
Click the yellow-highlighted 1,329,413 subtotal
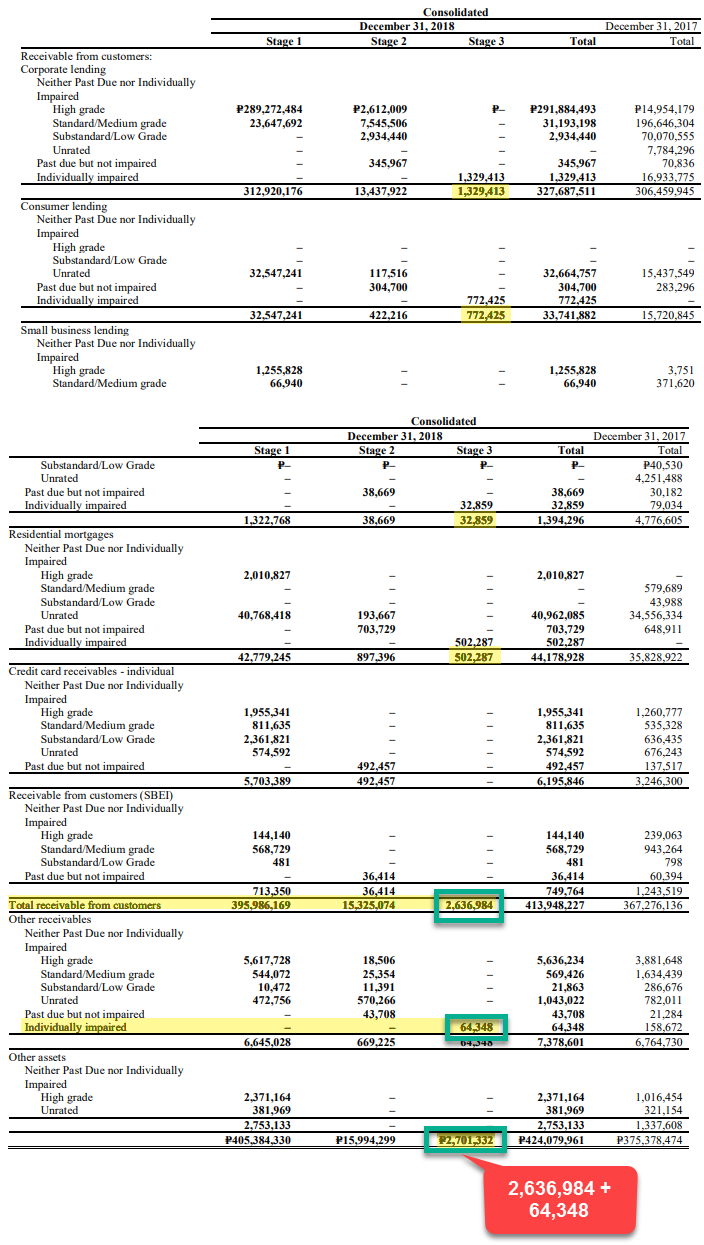point(482,191)
